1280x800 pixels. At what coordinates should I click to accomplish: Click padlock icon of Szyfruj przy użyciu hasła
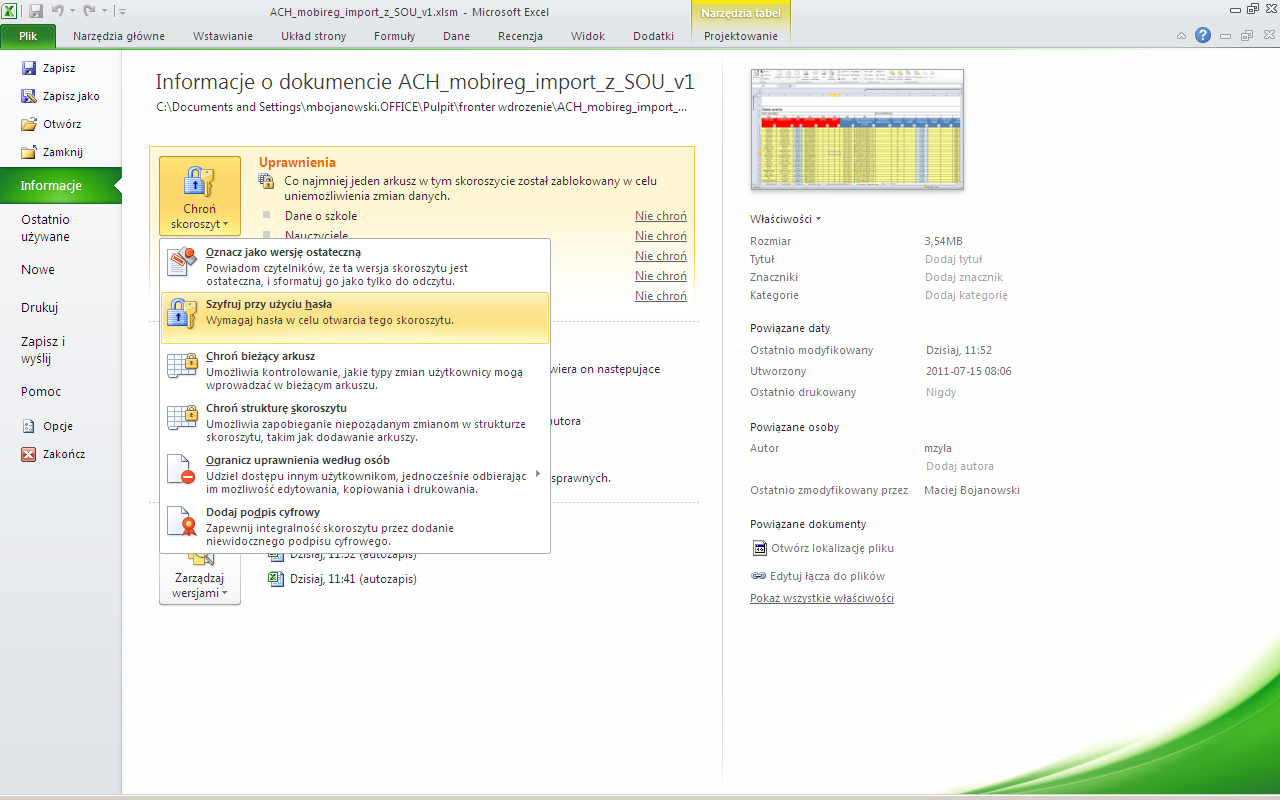[x=182, y=313]
